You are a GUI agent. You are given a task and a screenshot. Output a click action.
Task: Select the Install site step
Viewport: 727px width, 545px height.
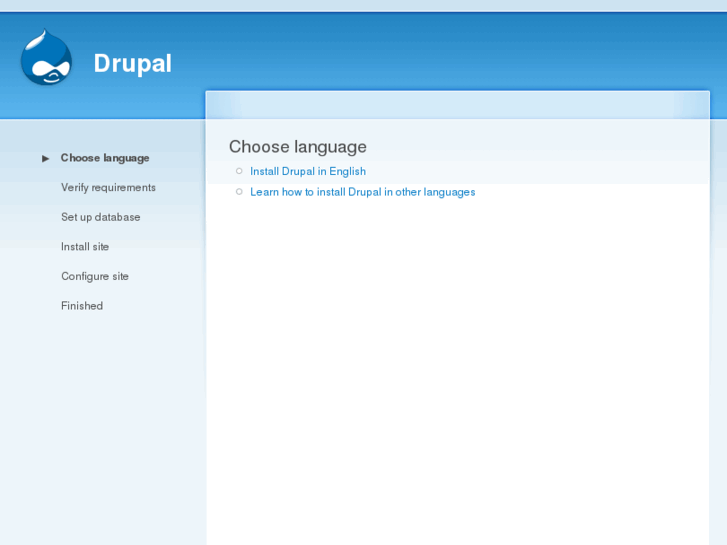point(85,247)
